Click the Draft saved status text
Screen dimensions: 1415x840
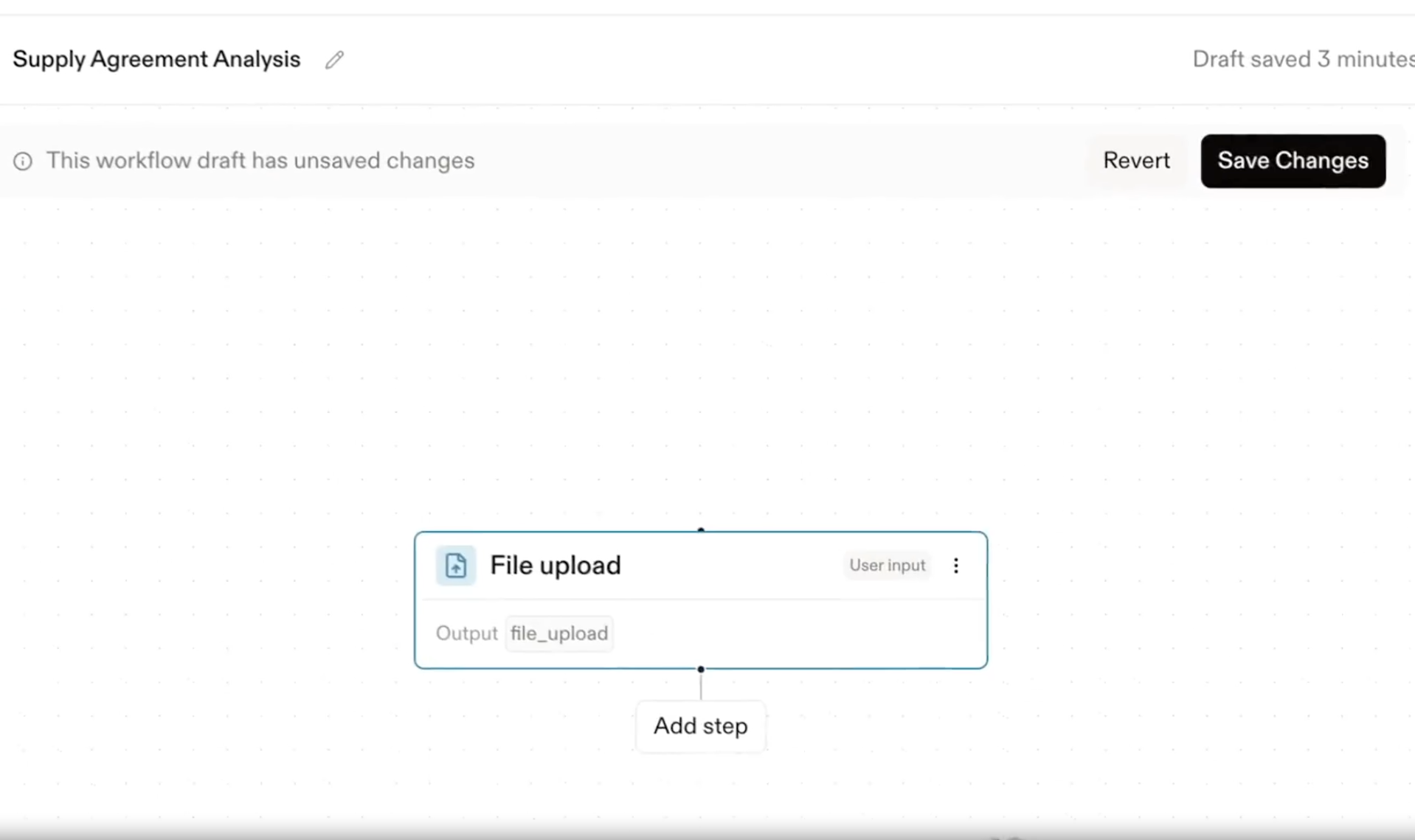coord(1302,60)
